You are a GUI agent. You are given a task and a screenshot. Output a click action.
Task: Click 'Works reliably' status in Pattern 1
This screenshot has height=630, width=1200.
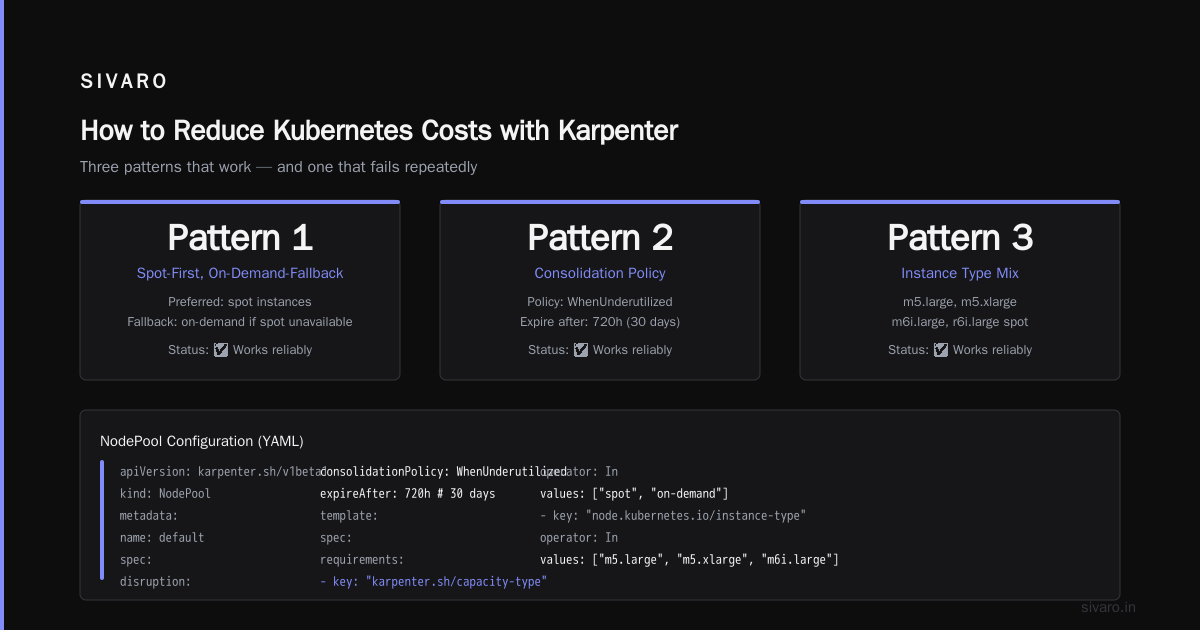pyautogui.click(x=272, y=350)
